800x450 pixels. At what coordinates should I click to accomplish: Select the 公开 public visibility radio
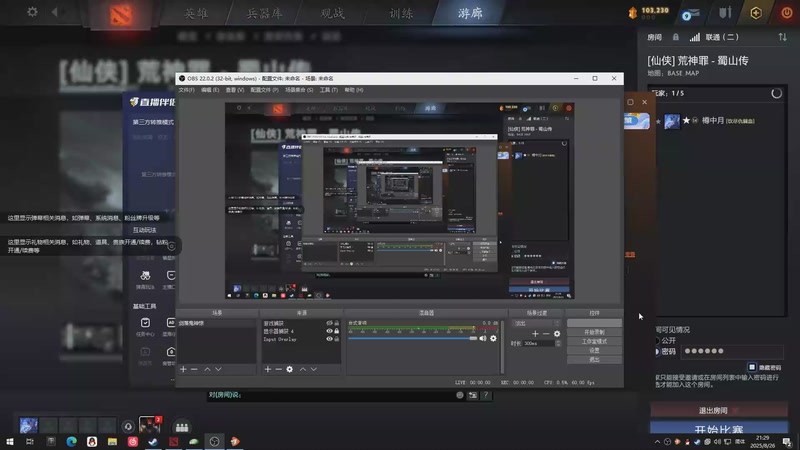click(657, 340)
